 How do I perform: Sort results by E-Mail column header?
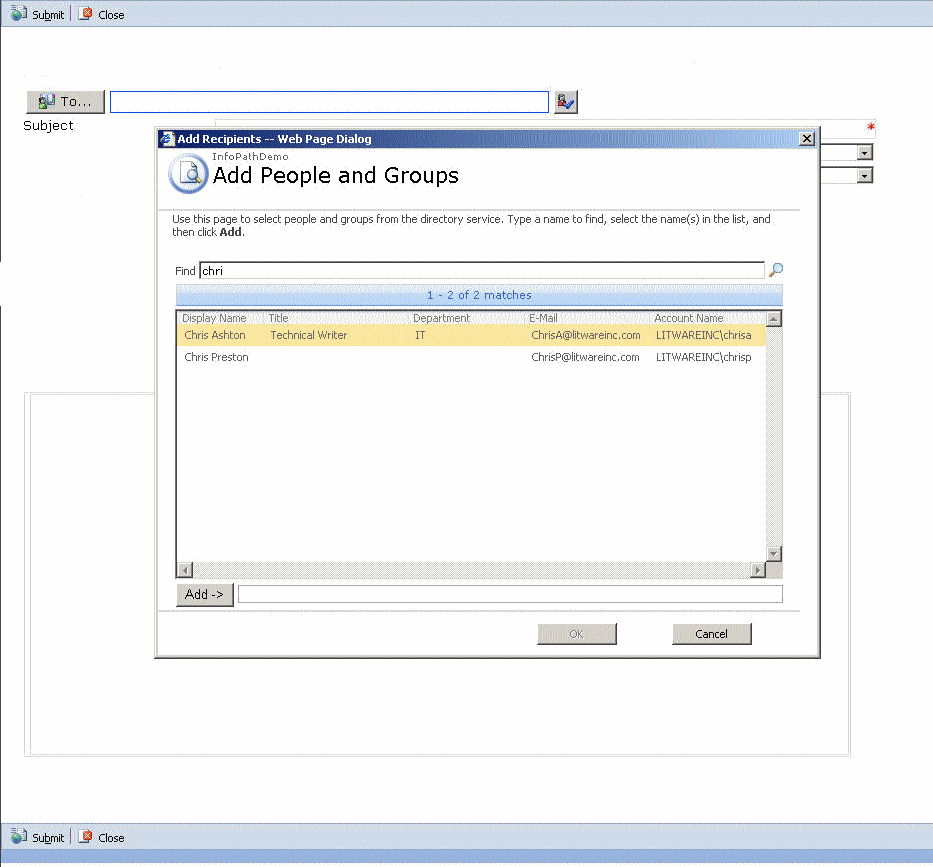[x=544, y=318]
